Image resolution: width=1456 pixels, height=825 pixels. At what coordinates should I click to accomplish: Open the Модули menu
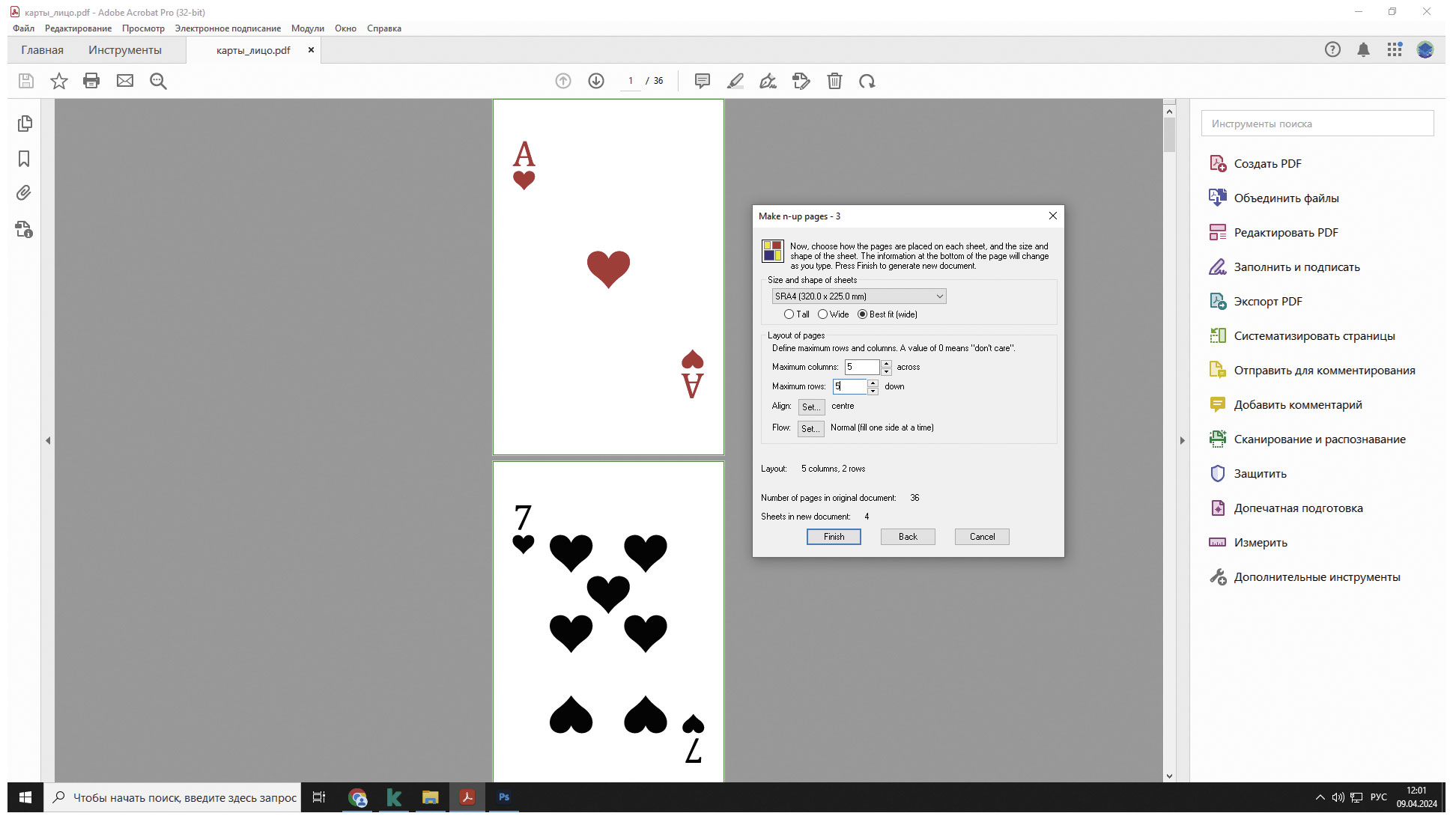[x=307, y=28]
